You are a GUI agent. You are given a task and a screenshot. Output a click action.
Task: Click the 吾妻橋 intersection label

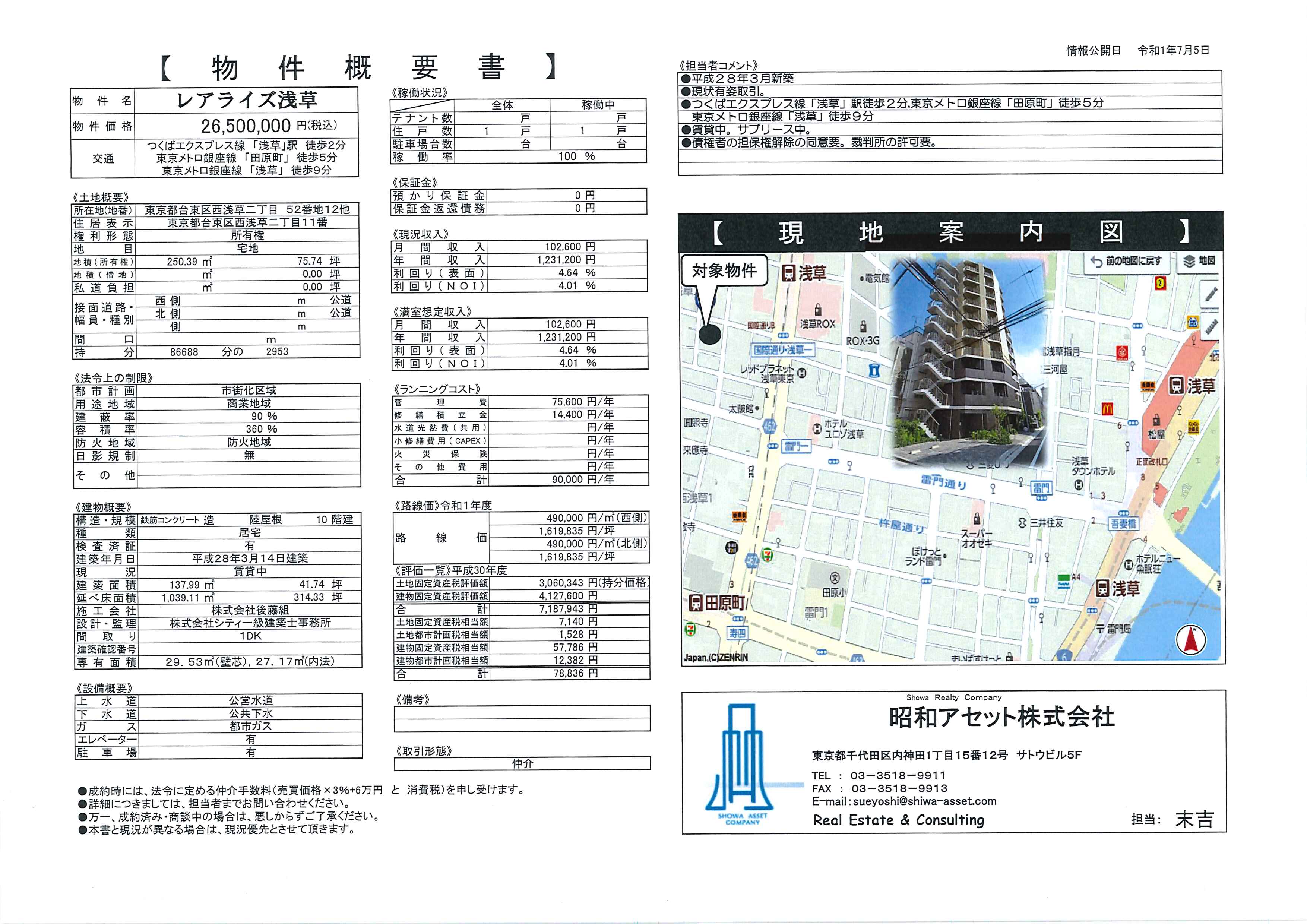click(1123, 523)
